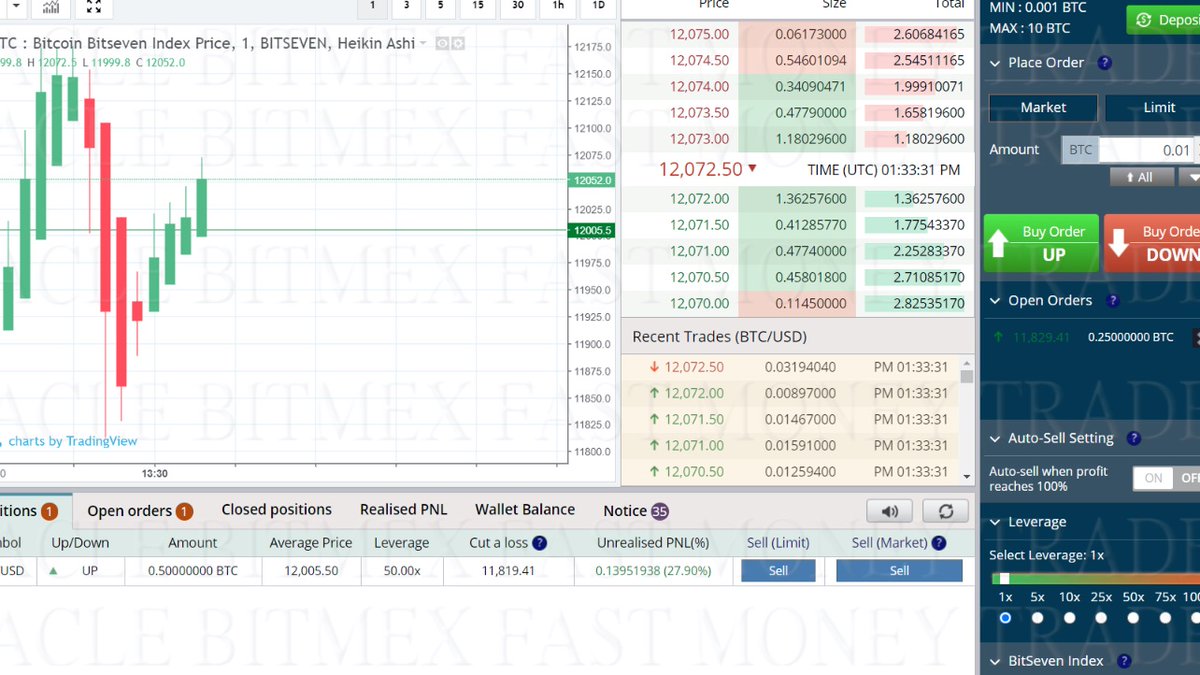Click the 11,819.41 cut a loss value
This screenshot has height=675, width=1200.
click(x=507, y=570)
